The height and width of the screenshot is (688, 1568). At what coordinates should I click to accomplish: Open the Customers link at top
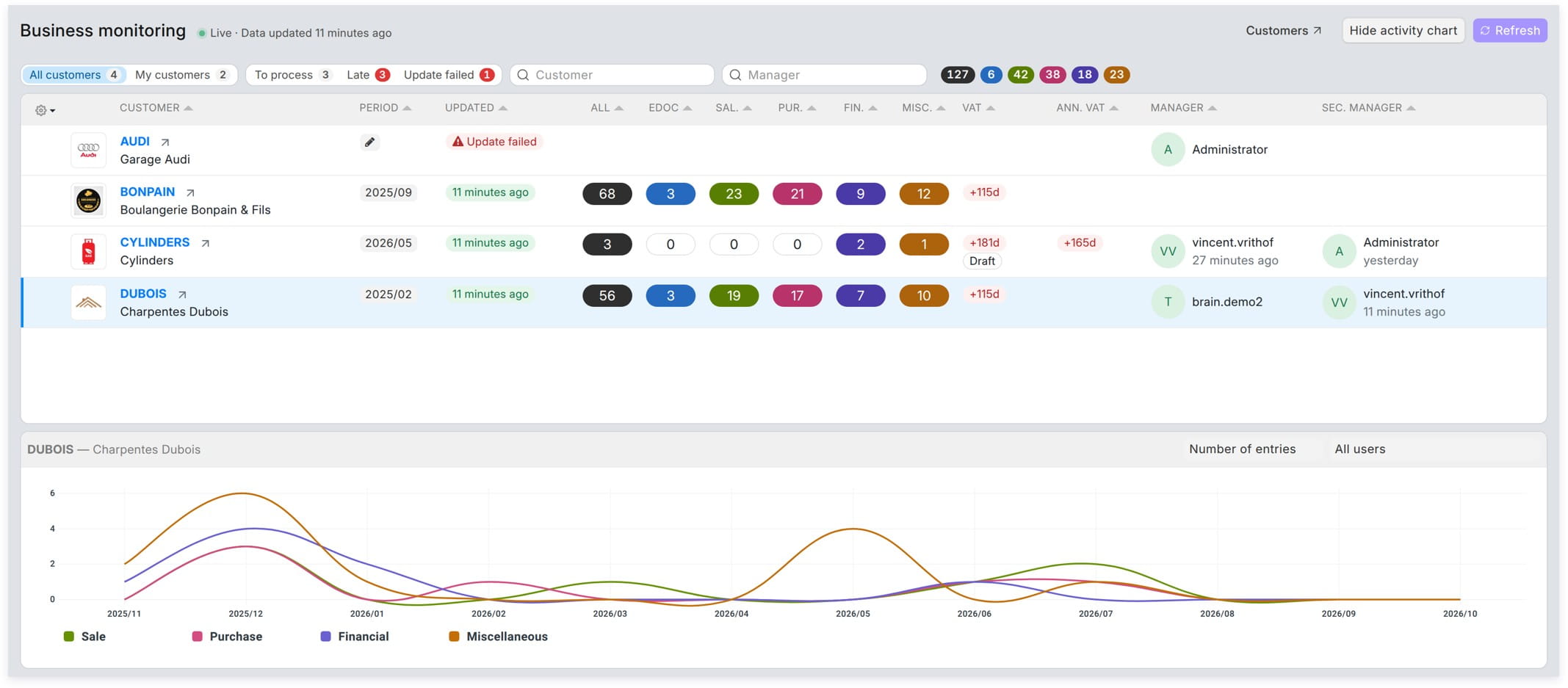tap(1283, 31)
